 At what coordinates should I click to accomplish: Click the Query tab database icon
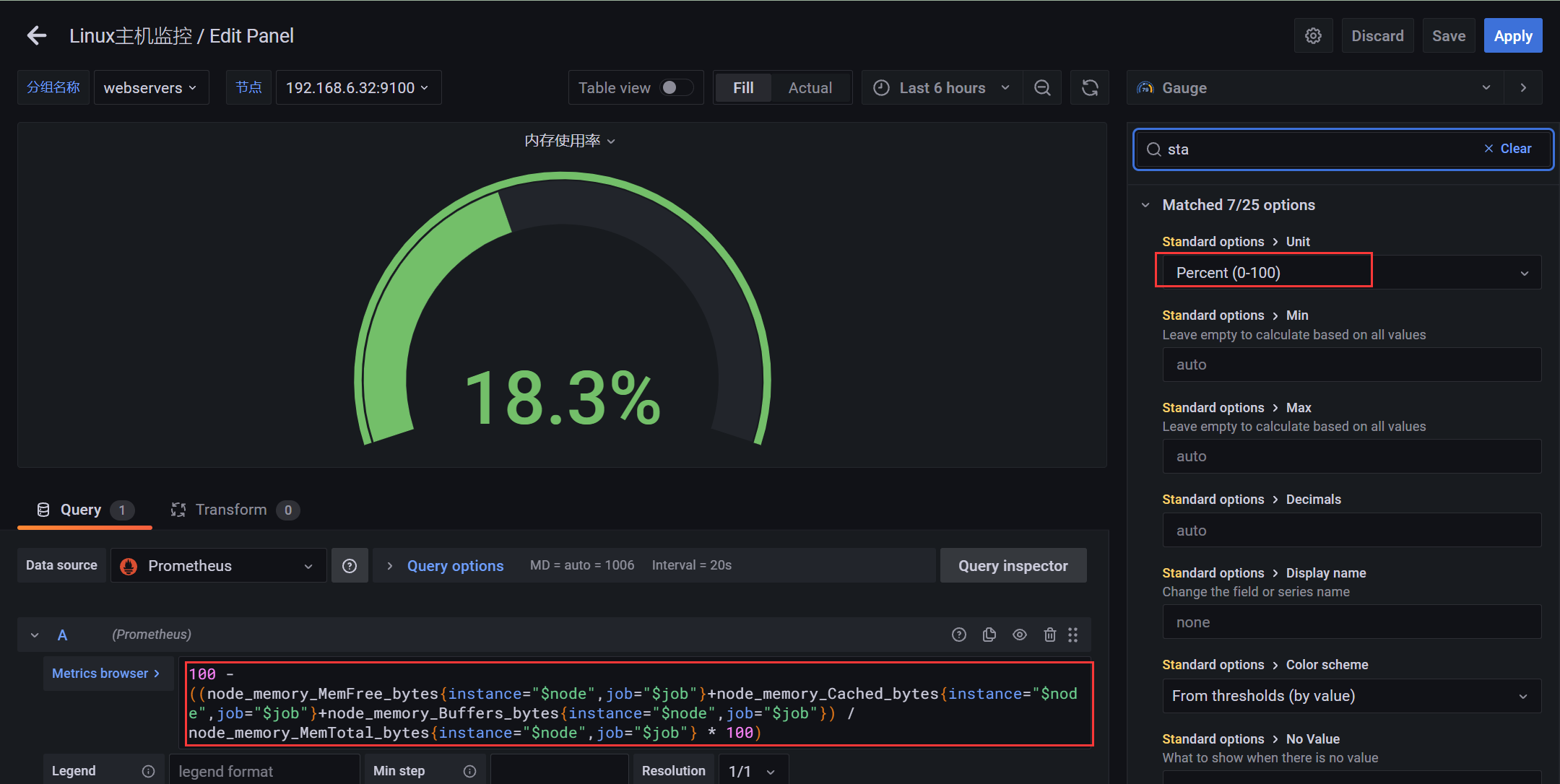(43, 510)
